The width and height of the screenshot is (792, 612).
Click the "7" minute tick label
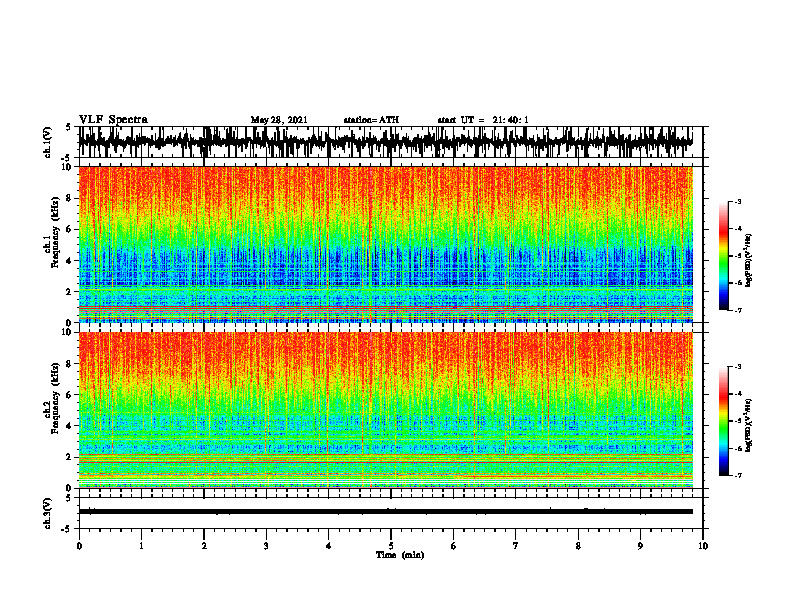pos(516,546)
